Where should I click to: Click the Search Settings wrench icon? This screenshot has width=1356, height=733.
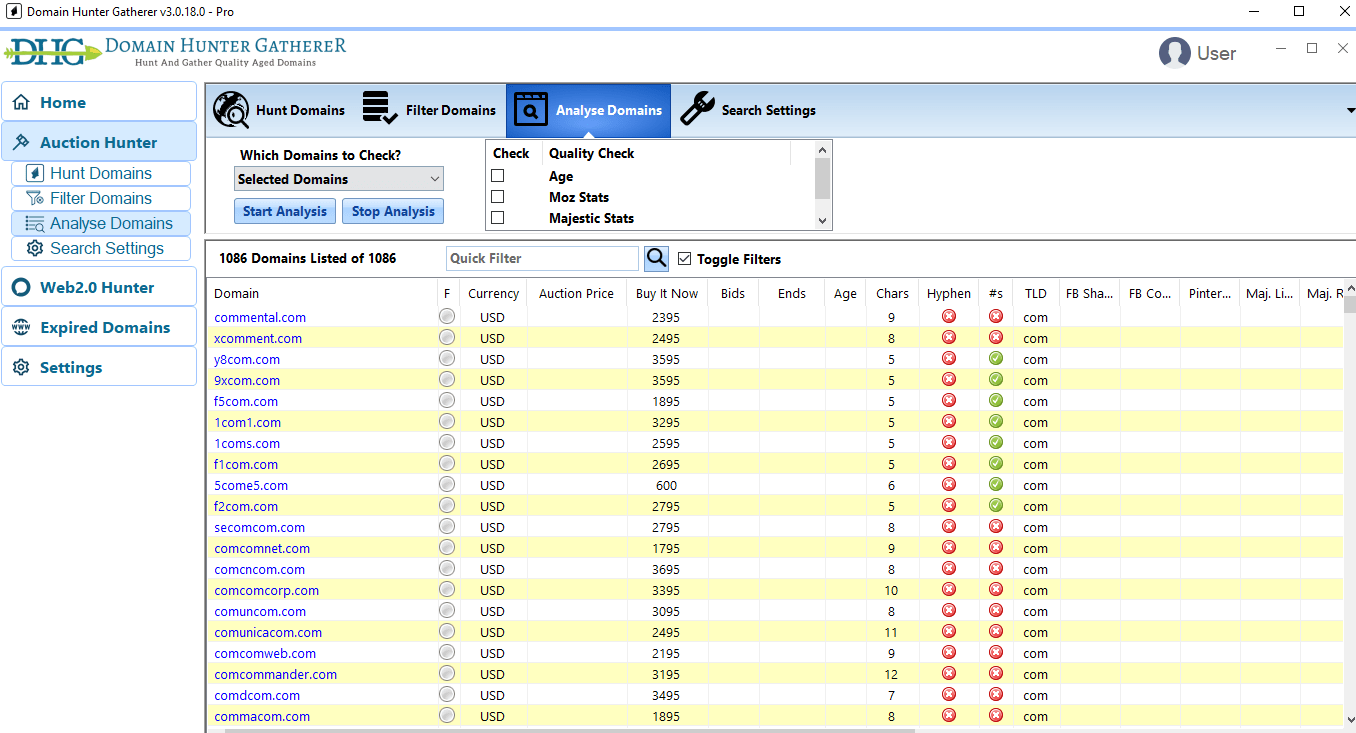(x=697, y=109)
